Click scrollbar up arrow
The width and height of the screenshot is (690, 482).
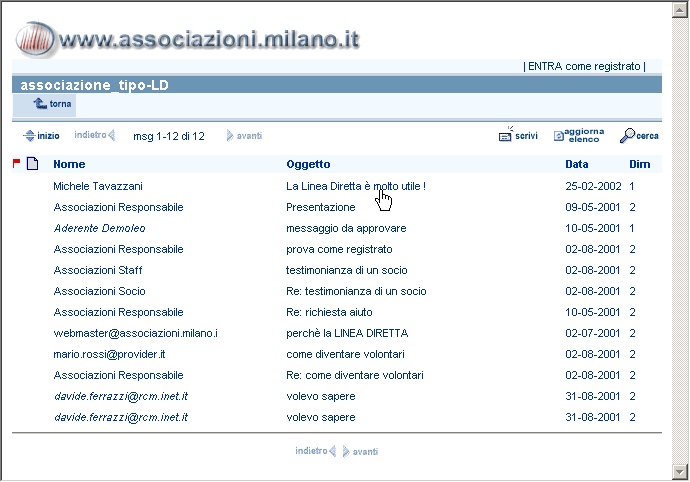coord(680,10)
